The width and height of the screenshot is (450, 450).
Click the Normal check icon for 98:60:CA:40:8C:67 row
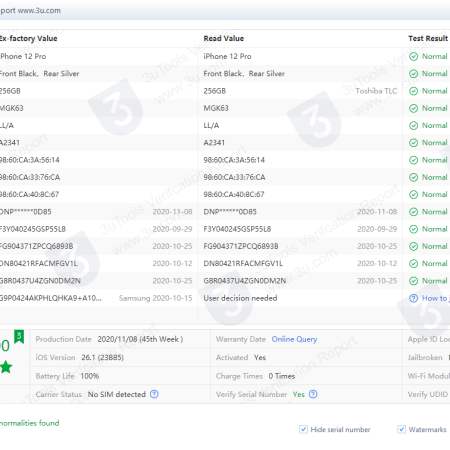(x=413, y=195)
